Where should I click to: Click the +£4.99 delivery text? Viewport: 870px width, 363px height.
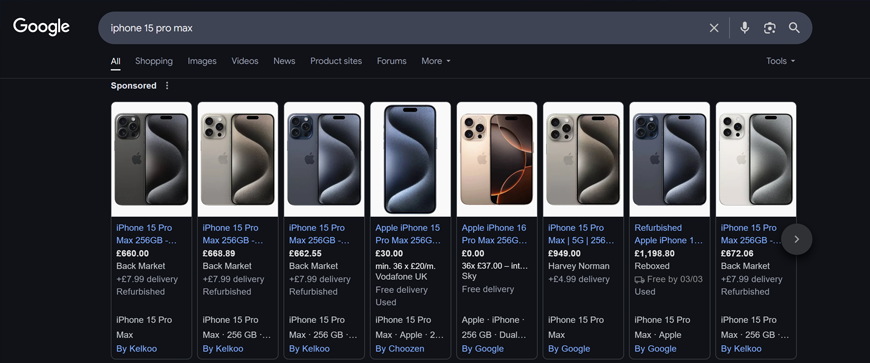(579, 279)
